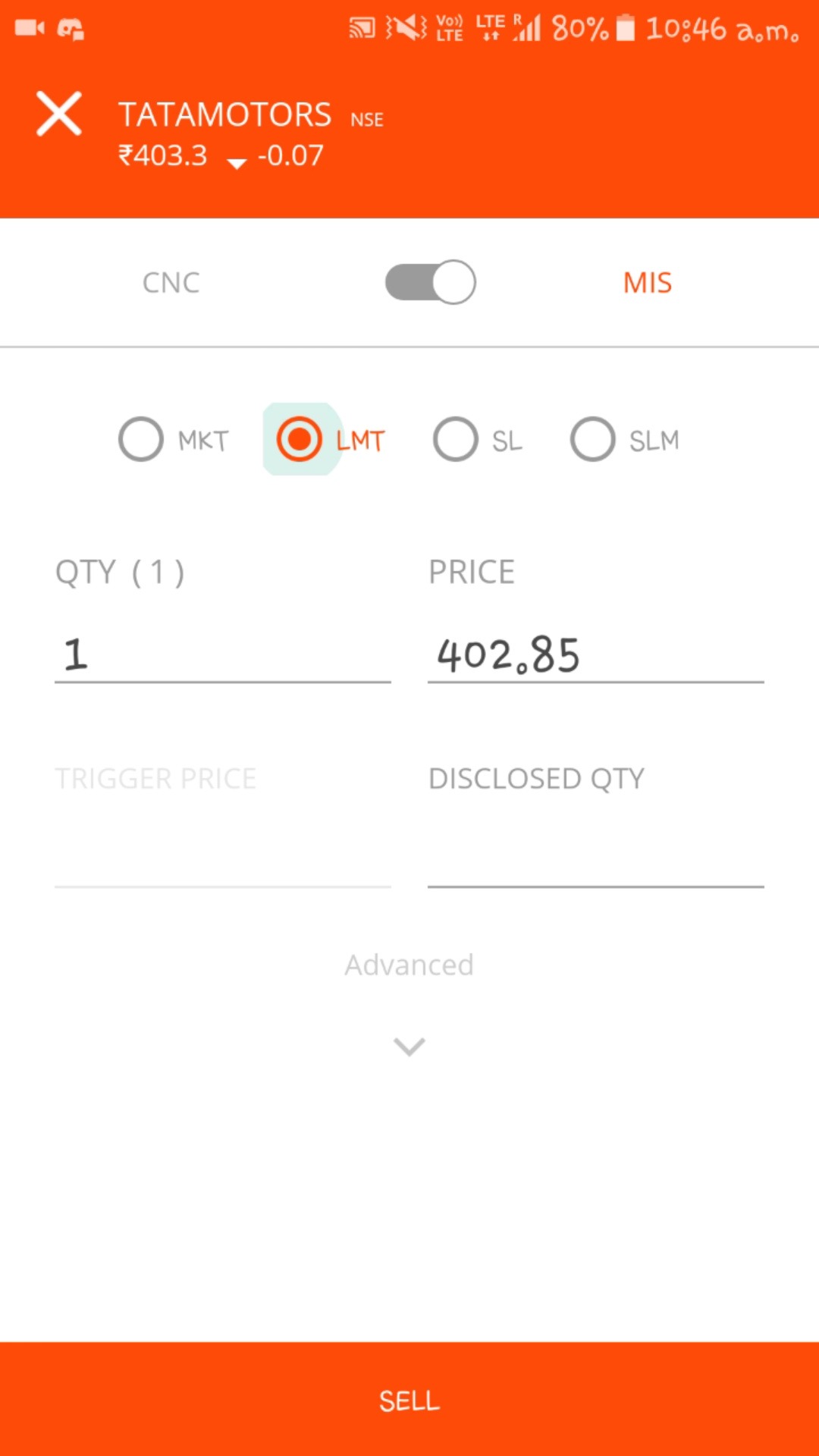819x1456 pixels.
Task: Tap the screen recording camera status icon
Action: click(30, 28)
